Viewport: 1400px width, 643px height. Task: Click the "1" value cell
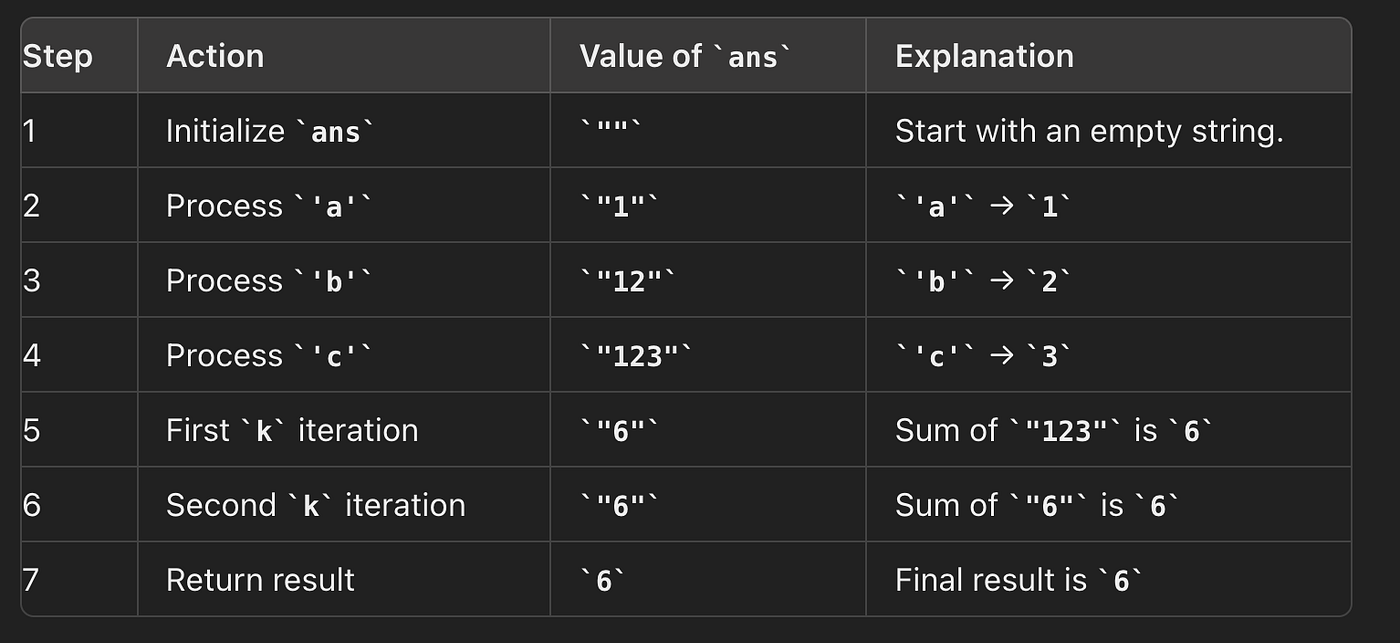(619, 206)
